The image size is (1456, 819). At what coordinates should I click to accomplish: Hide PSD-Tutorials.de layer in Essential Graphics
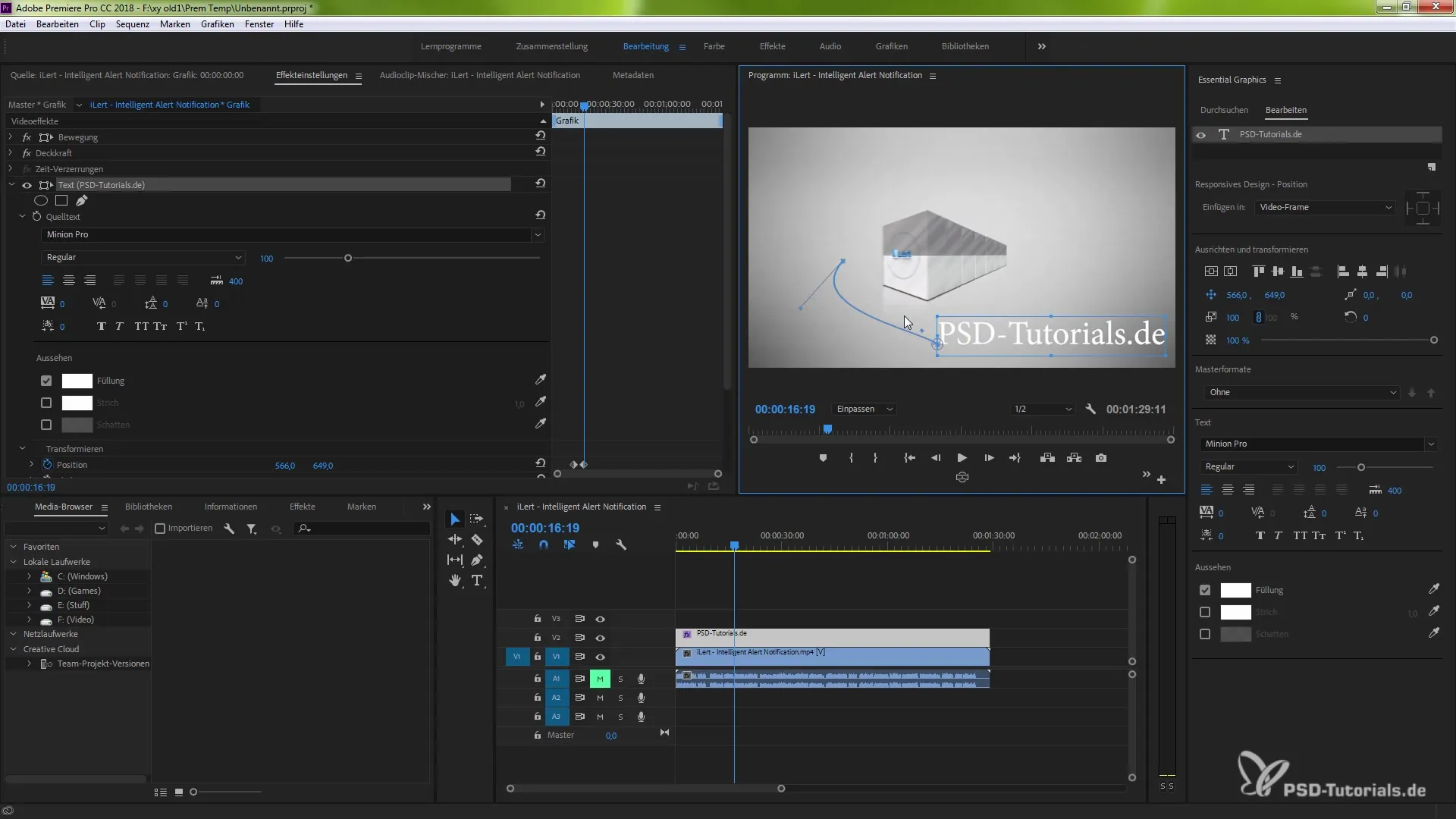click(1200, 135)
